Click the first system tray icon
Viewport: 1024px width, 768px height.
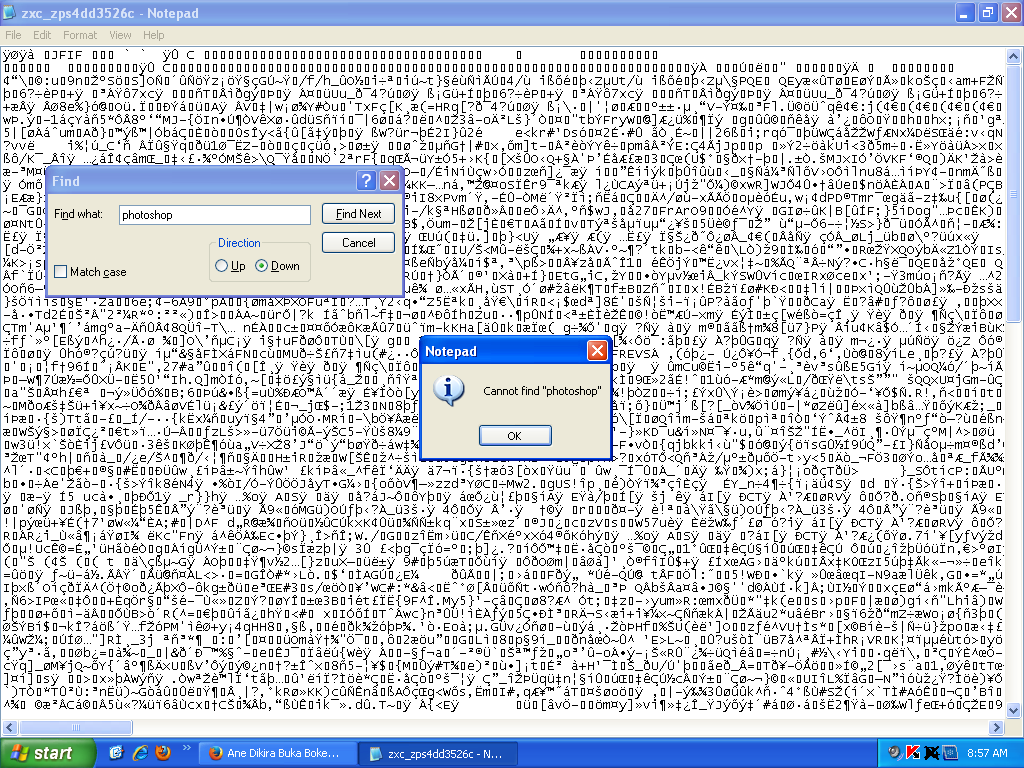[x=893, y=752]
